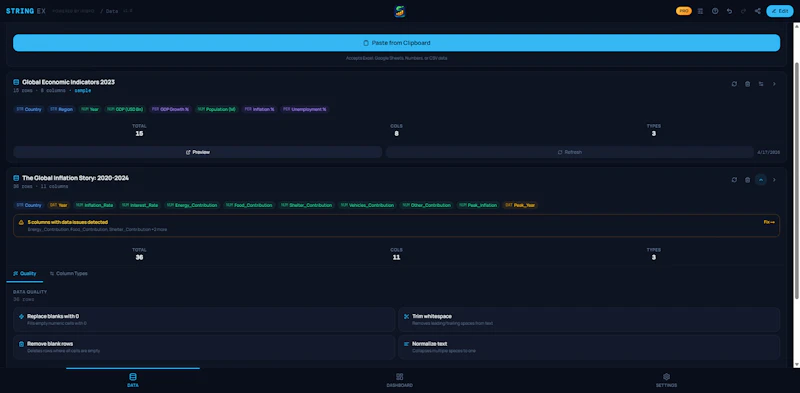Click The Global Inflation Story: 2020-2024 title
The height and width of the screenshot is (393, 800).
pos(76,178)
